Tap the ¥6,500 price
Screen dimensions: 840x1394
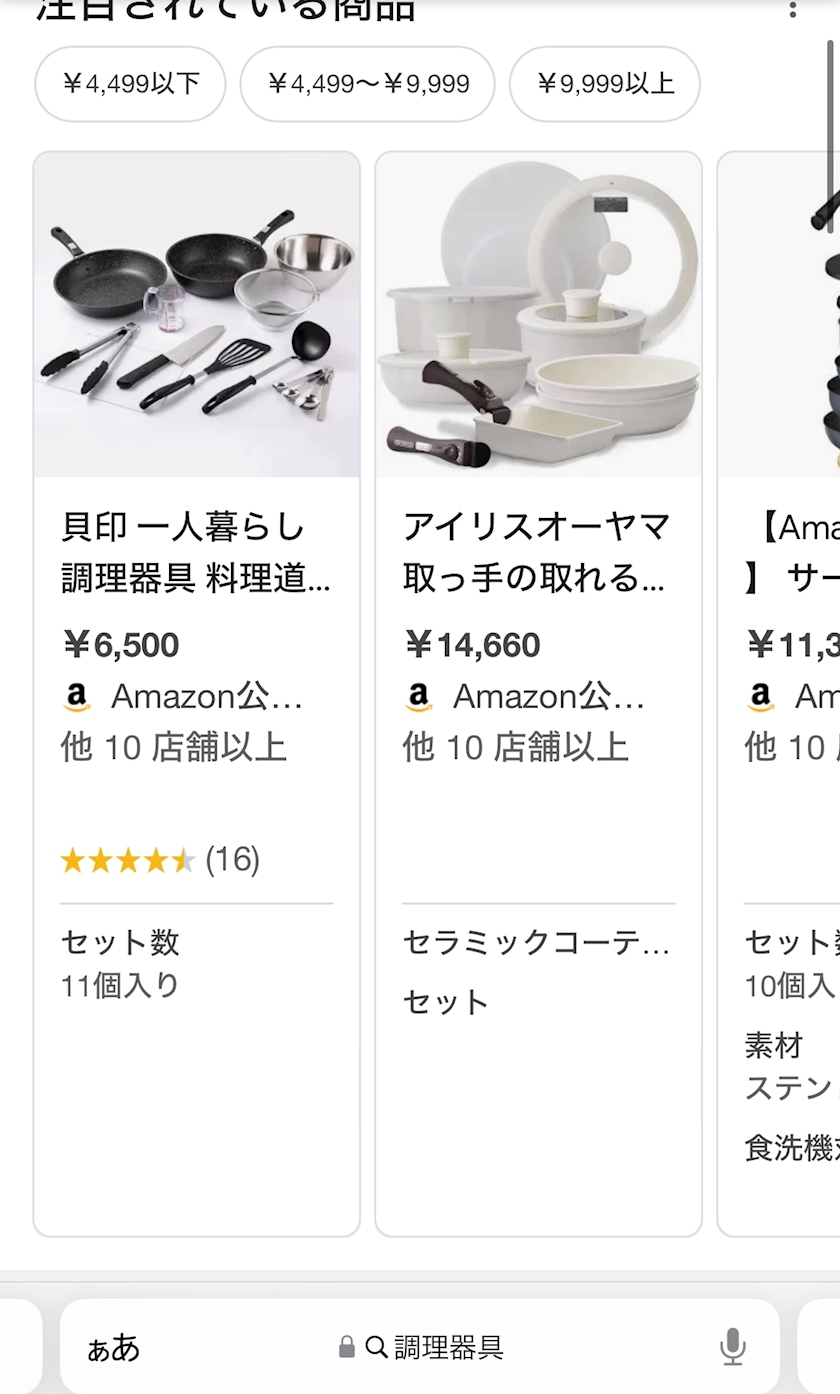click(x=121, y=645)
